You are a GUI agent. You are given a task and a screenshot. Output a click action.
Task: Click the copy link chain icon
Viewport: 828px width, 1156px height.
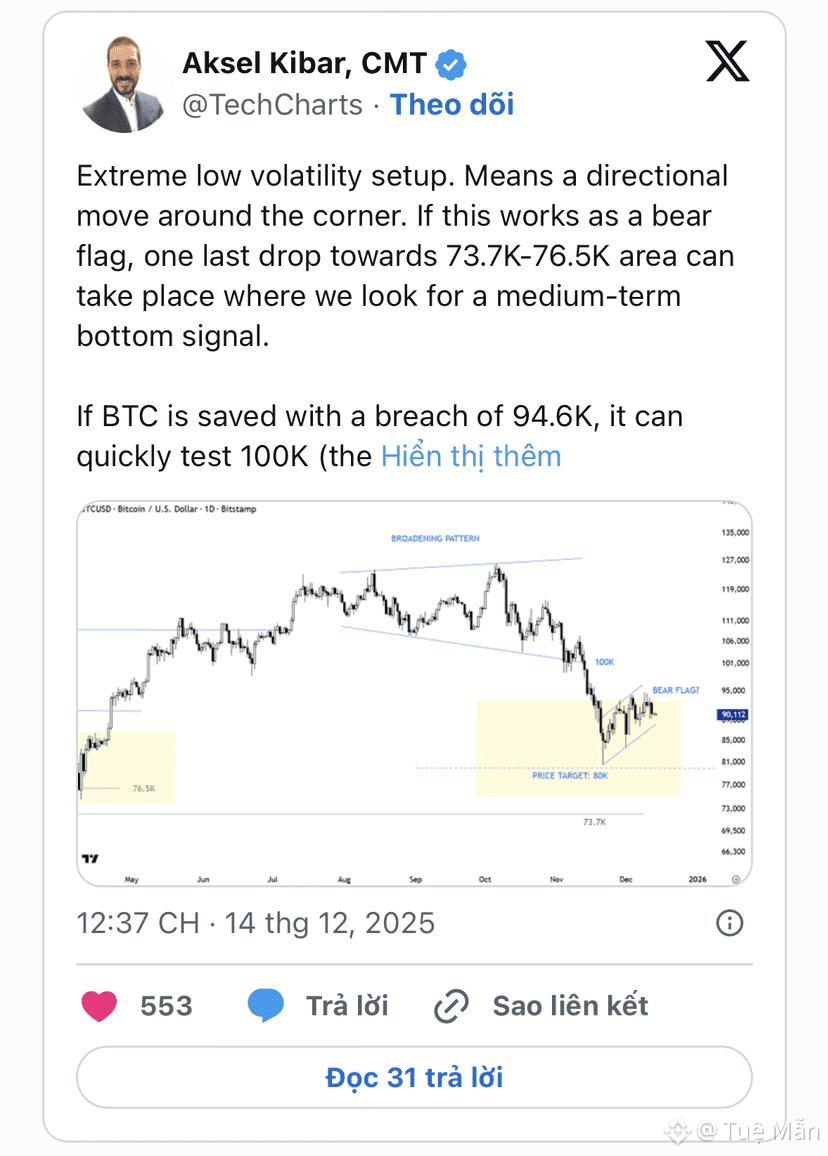452,1006
